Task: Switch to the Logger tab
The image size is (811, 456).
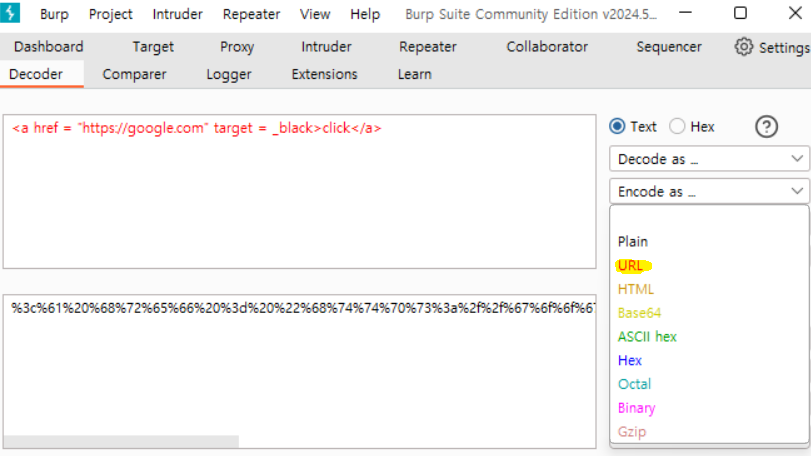Action: click(x=229, y=74)
